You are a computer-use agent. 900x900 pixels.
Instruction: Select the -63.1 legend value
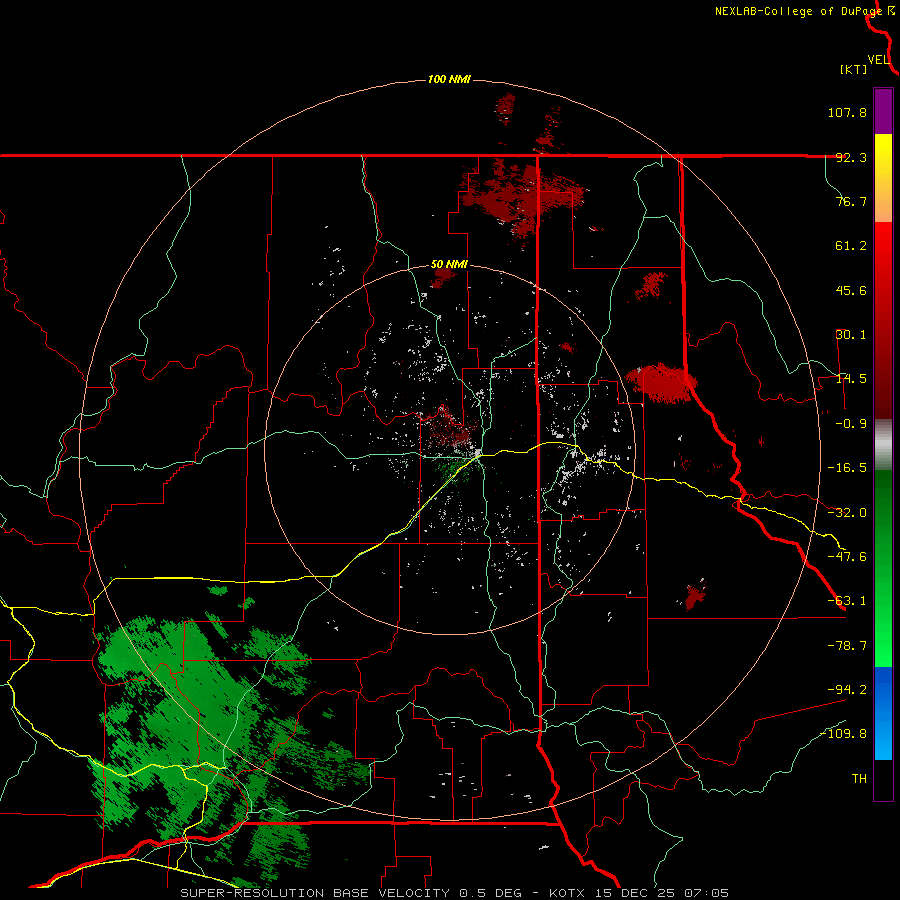pyautogui.click(x=847, y=601)
